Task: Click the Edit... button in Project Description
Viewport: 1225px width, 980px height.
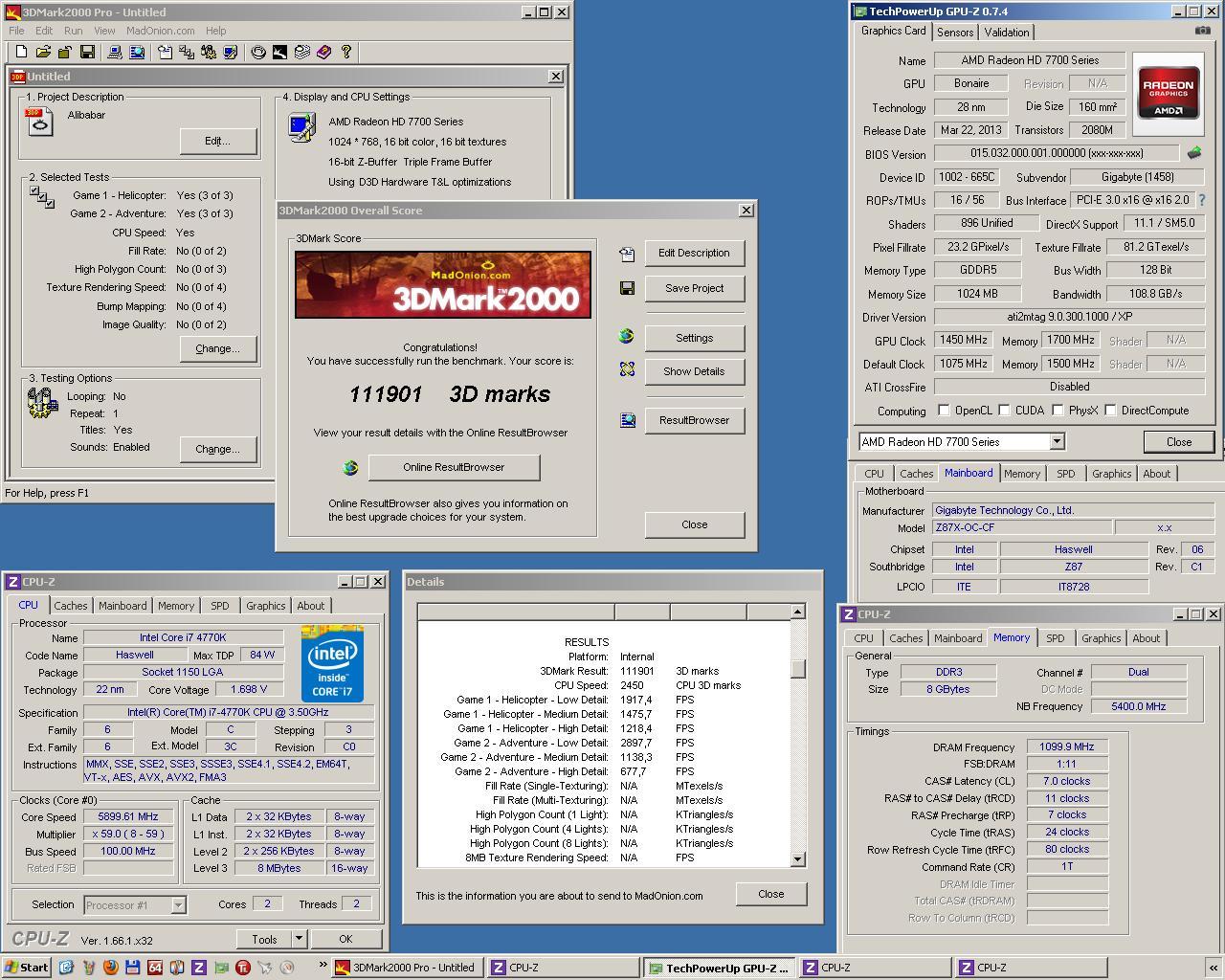Action: [217, 141]
